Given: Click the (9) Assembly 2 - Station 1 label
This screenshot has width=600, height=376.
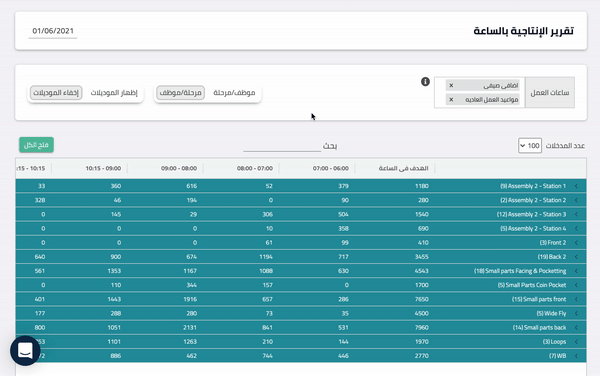Looking at the screenshot, I should coord(533,186).
